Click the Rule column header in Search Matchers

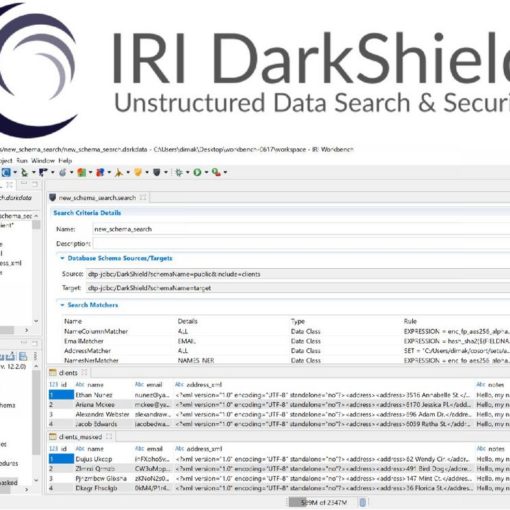pos(410,321)
